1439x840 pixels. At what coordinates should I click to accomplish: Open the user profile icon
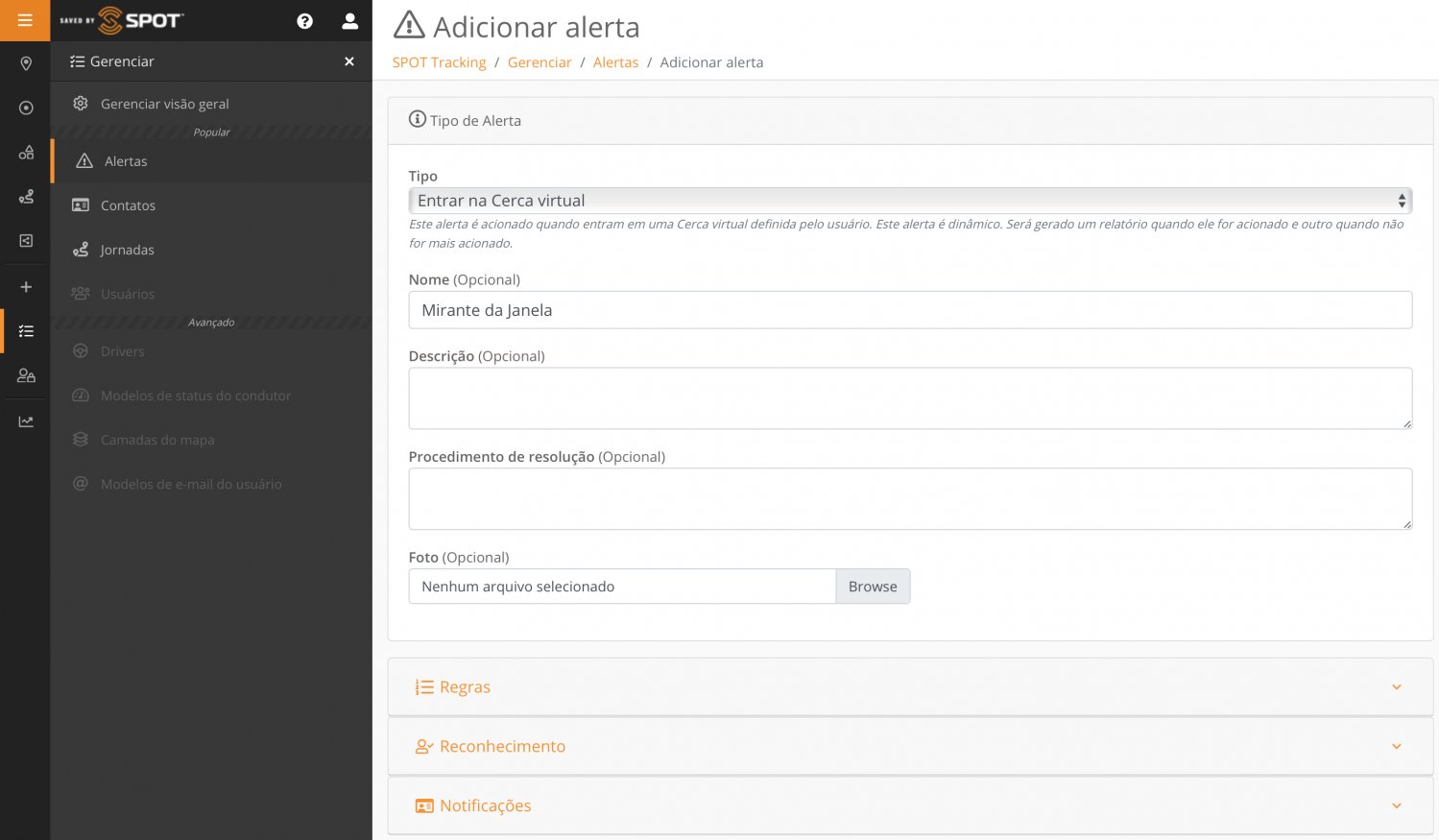349,21
